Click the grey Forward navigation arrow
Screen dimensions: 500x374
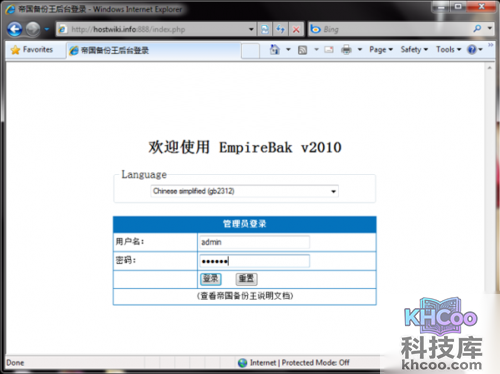tap(33, 29)
